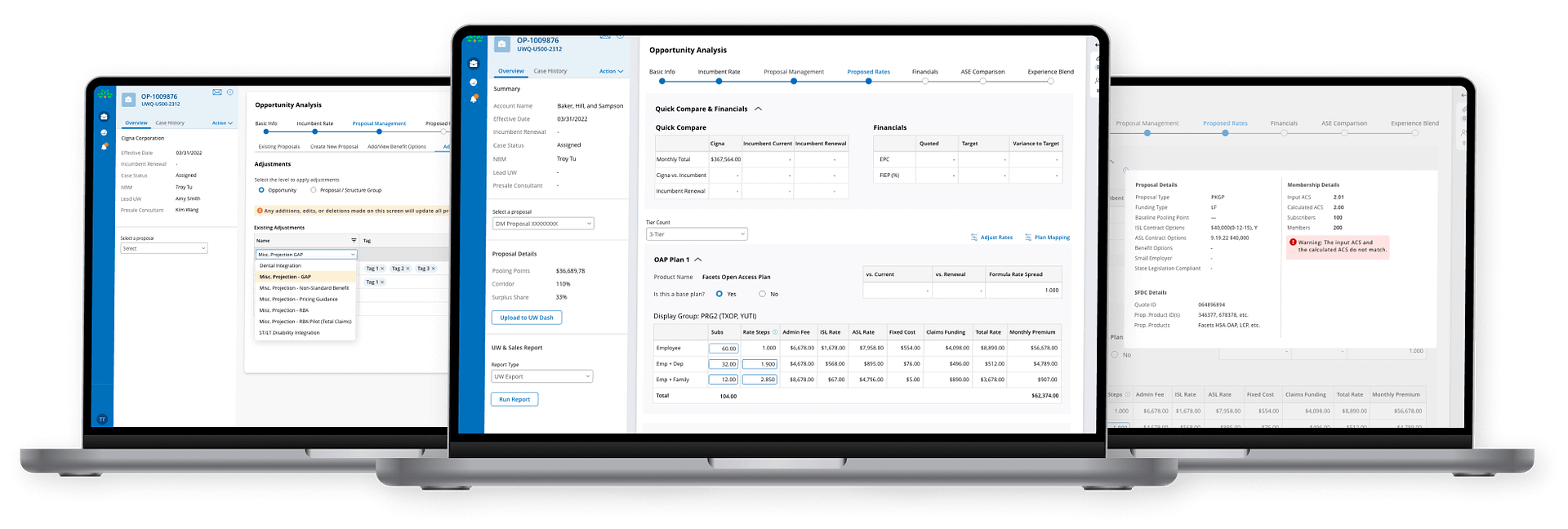1568x529 pixels.
Task: Switch to the Create New Proposal tab
Action: click(334, 147)
